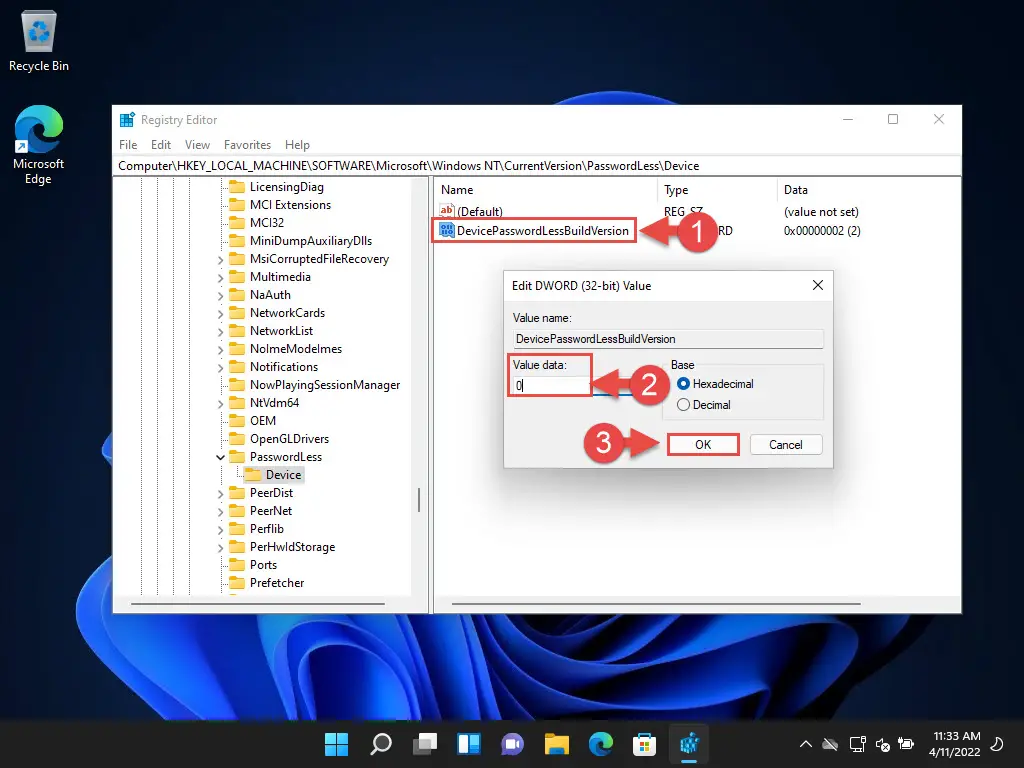
Task: Select the Device key in the tree
Action: click(x=283, y=475)
